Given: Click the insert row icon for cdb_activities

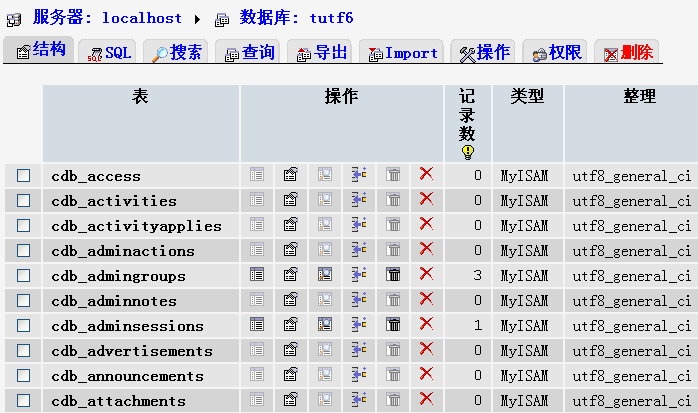Looking at the screenshot, I should [x=359, y=199].
